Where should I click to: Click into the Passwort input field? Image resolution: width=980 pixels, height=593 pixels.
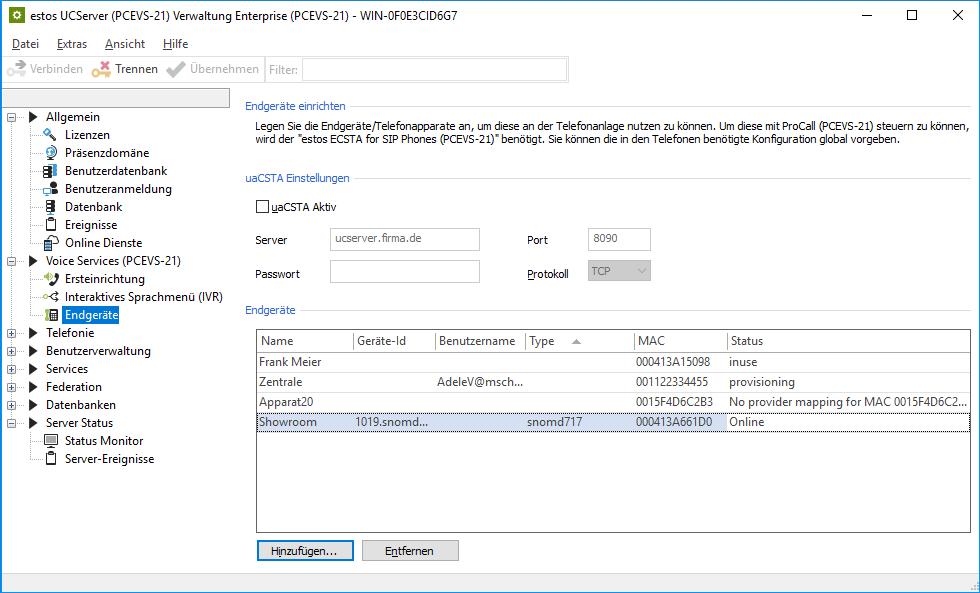click(x=405, y=272)
